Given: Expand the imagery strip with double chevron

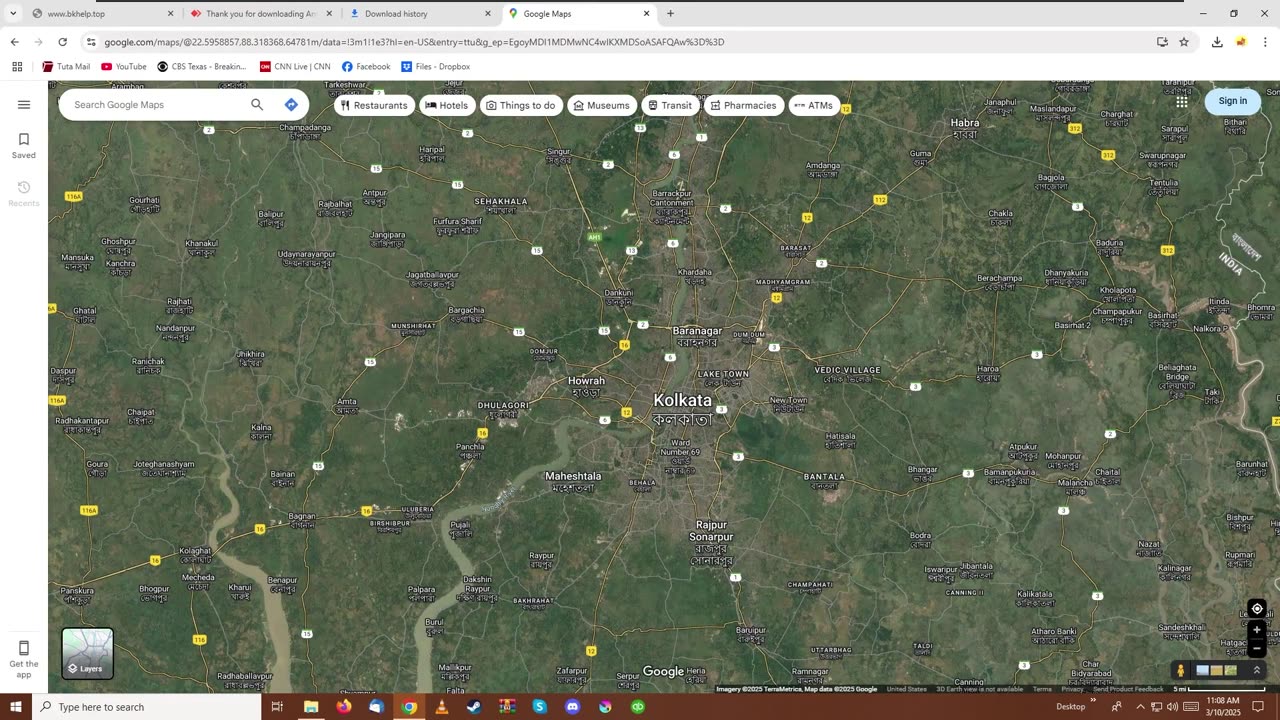Looking at the screenshot, I should (1257, 670).
